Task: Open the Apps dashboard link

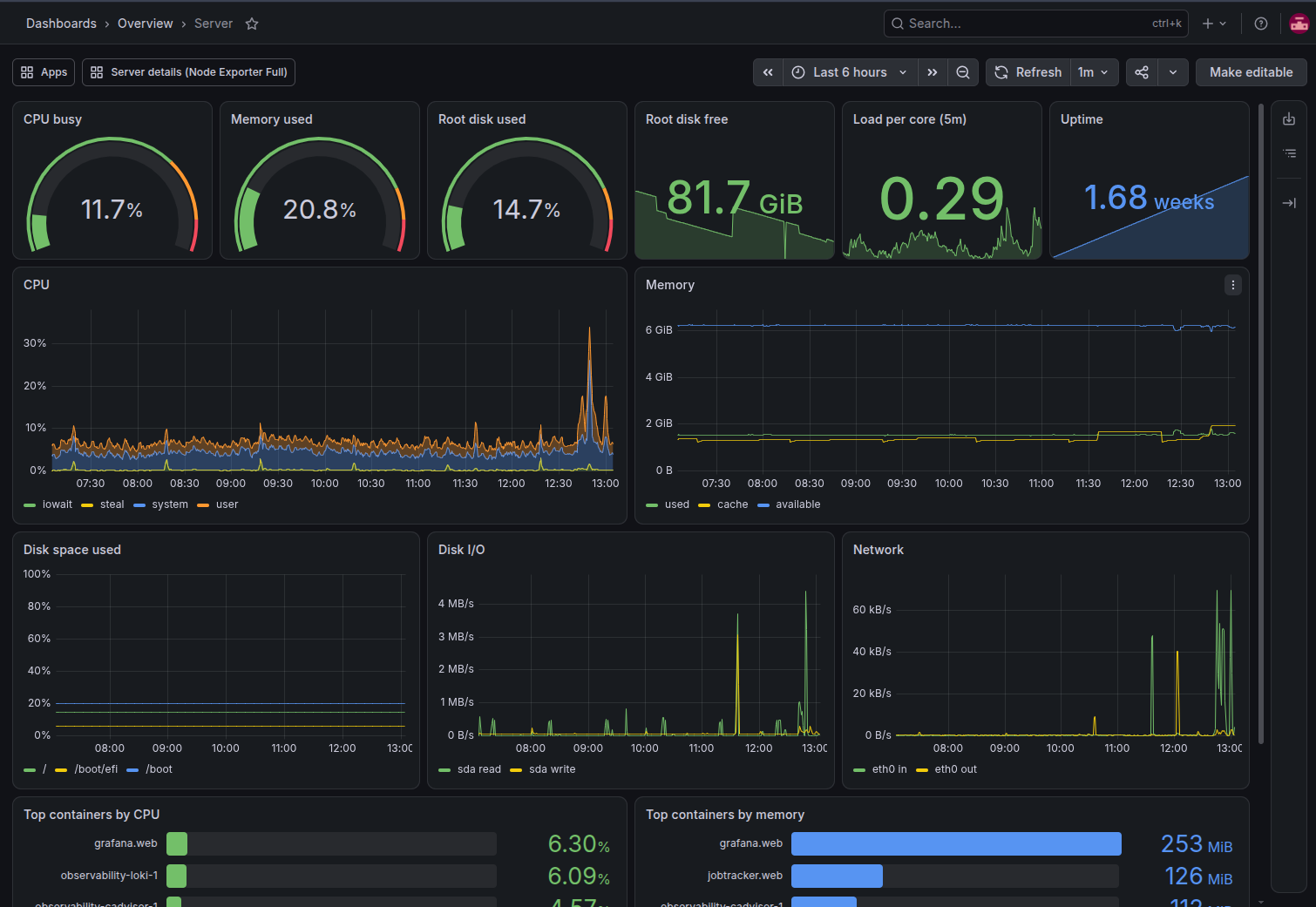Action: click(44, 72)
